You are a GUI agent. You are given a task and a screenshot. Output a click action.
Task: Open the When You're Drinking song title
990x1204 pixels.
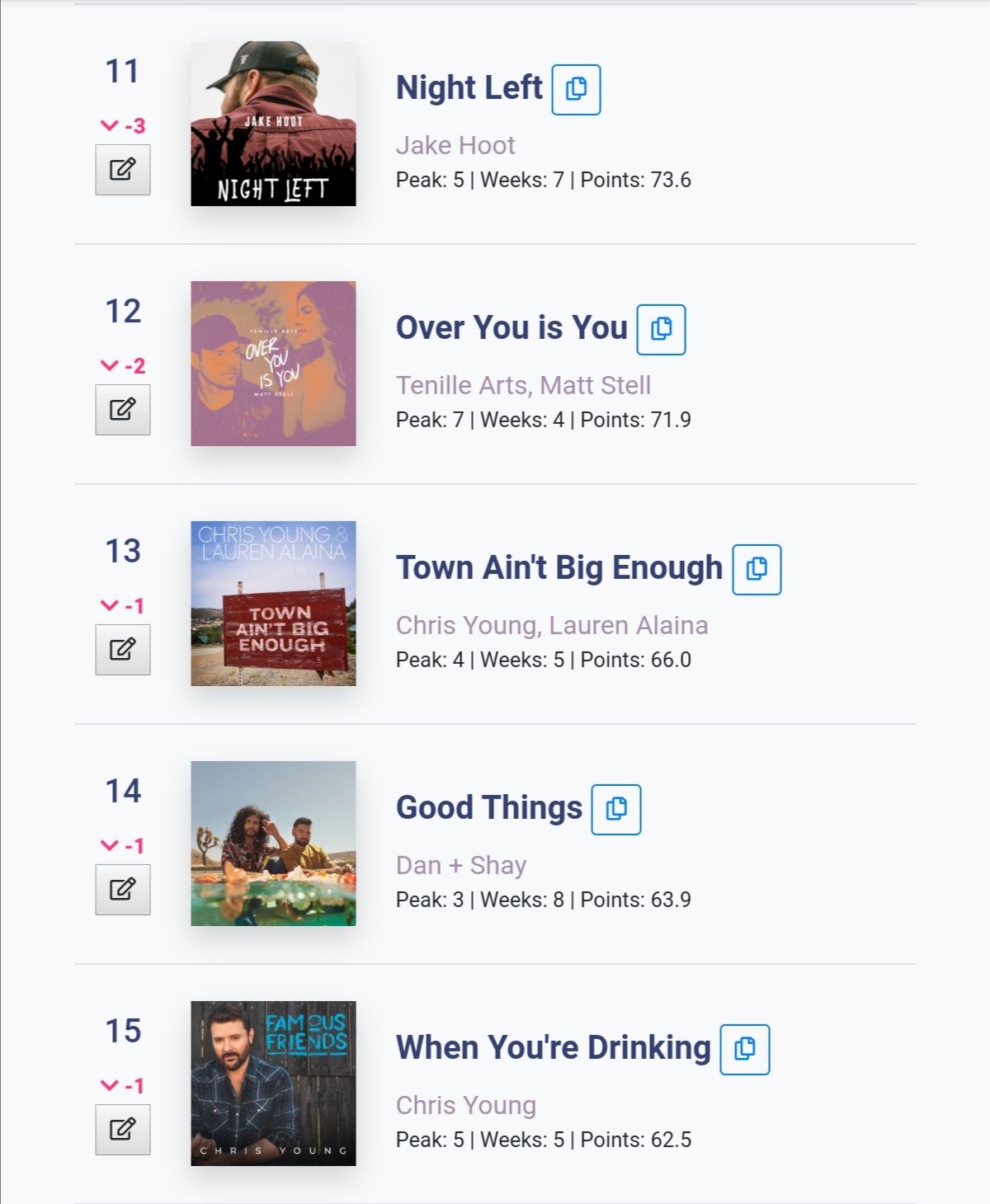[553, 1048]
